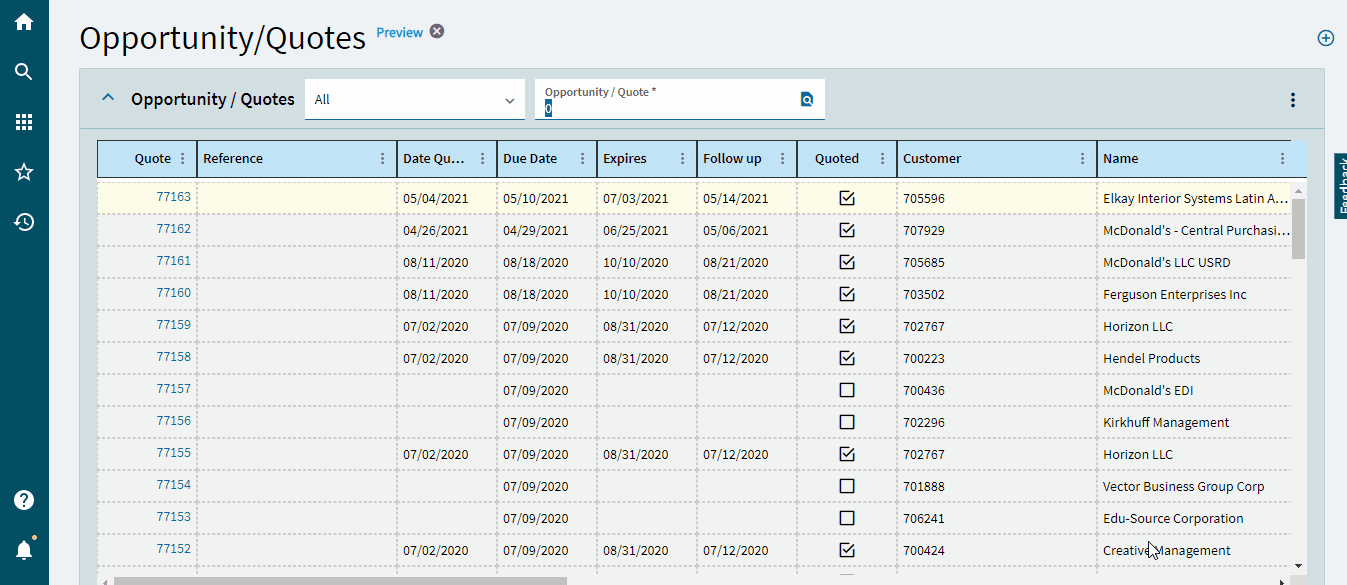Select customer cell 700436
This screenshot has height=585, width=1347.
(997, 390)
